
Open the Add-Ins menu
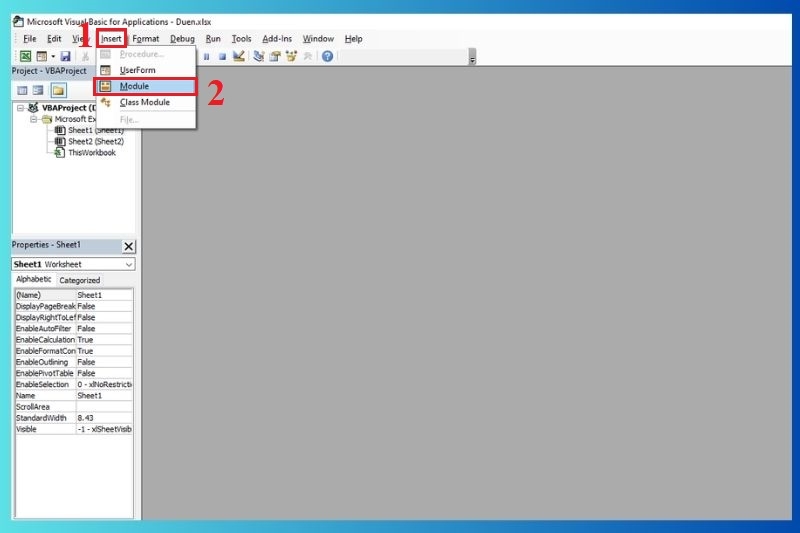click(x=277, y=39)
